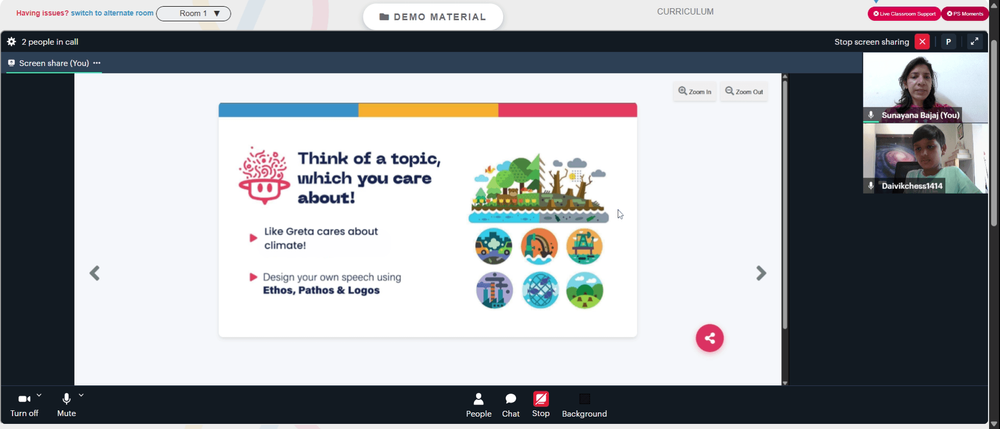Image resolution: width=1000 pixels, height=429 pixels.
Task: Click the factory smokestack circle icon
Action: coord(494,291)
